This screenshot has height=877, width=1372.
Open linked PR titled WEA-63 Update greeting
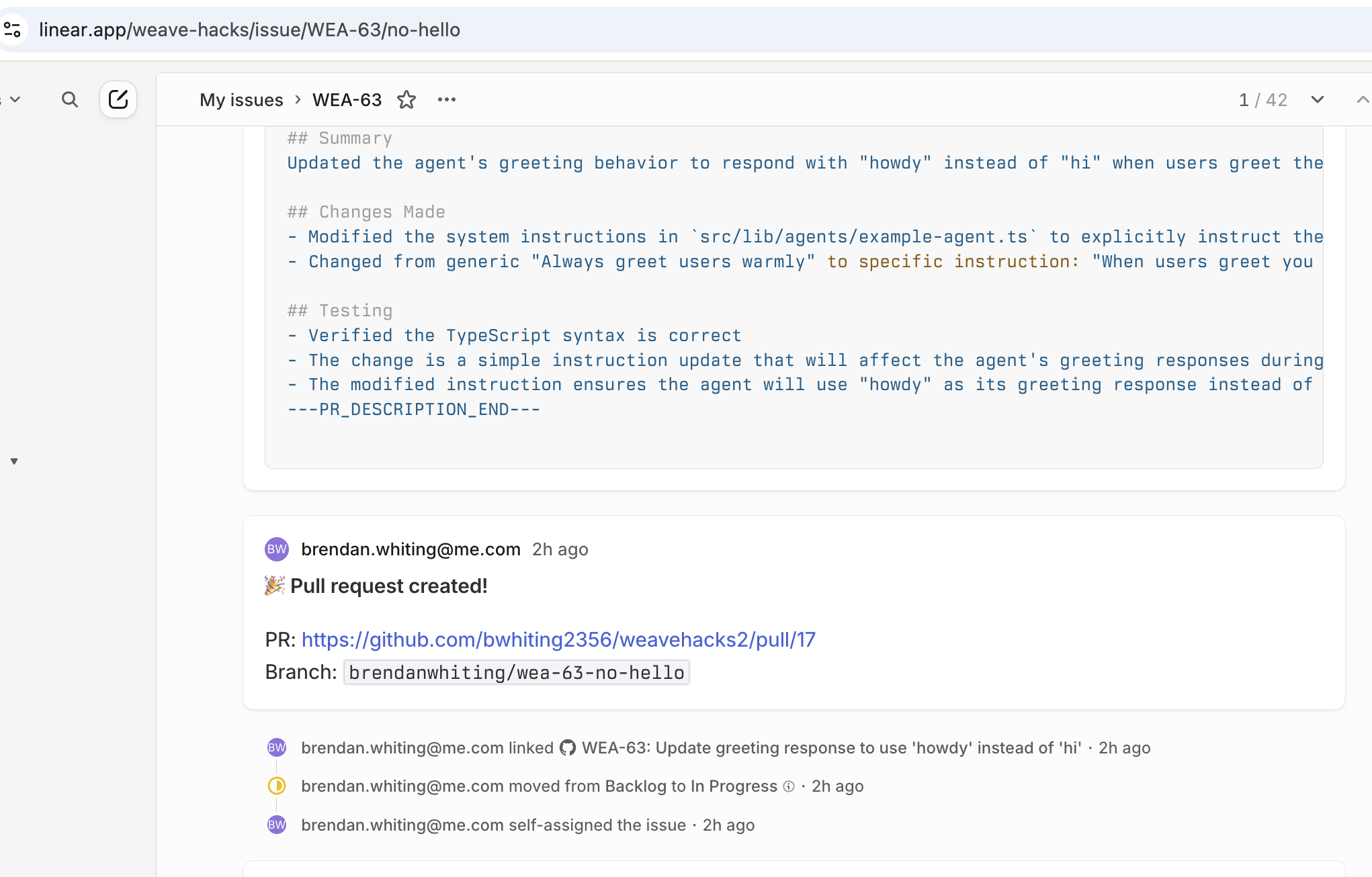pos(831,748)
